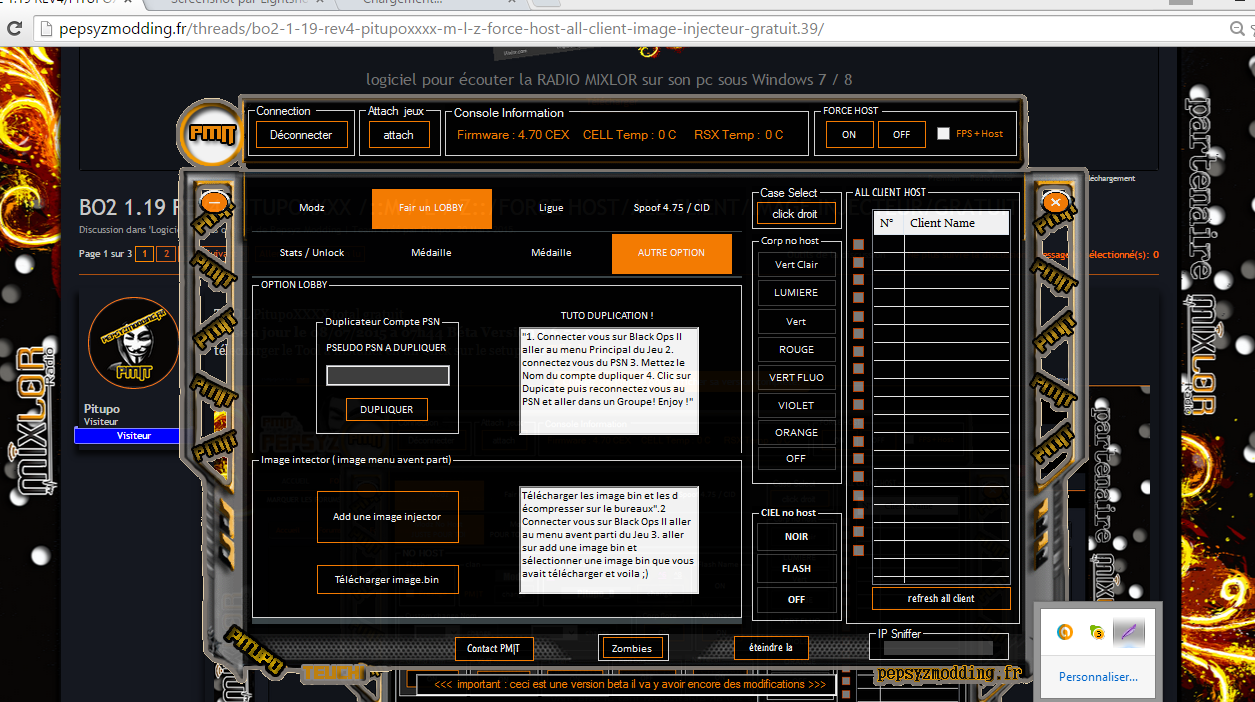
Task: Select the AUTRE OPTION tab
Action: pyautogui.click(x=672, y=253)
